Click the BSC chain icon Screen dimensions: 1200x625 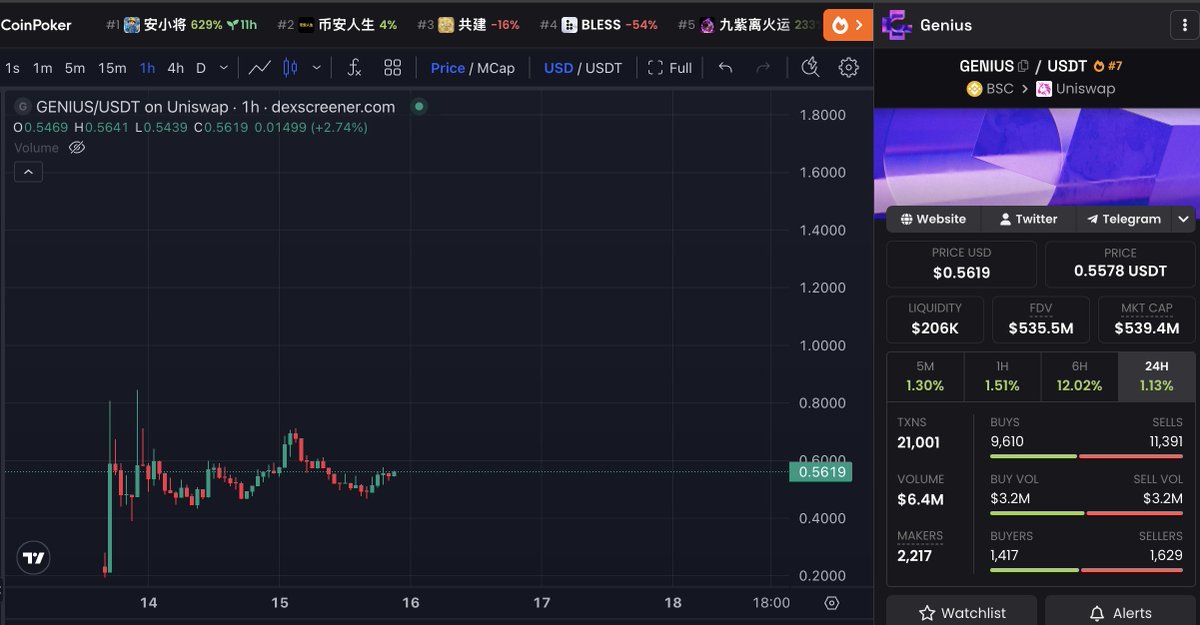(x=974, y=89)
